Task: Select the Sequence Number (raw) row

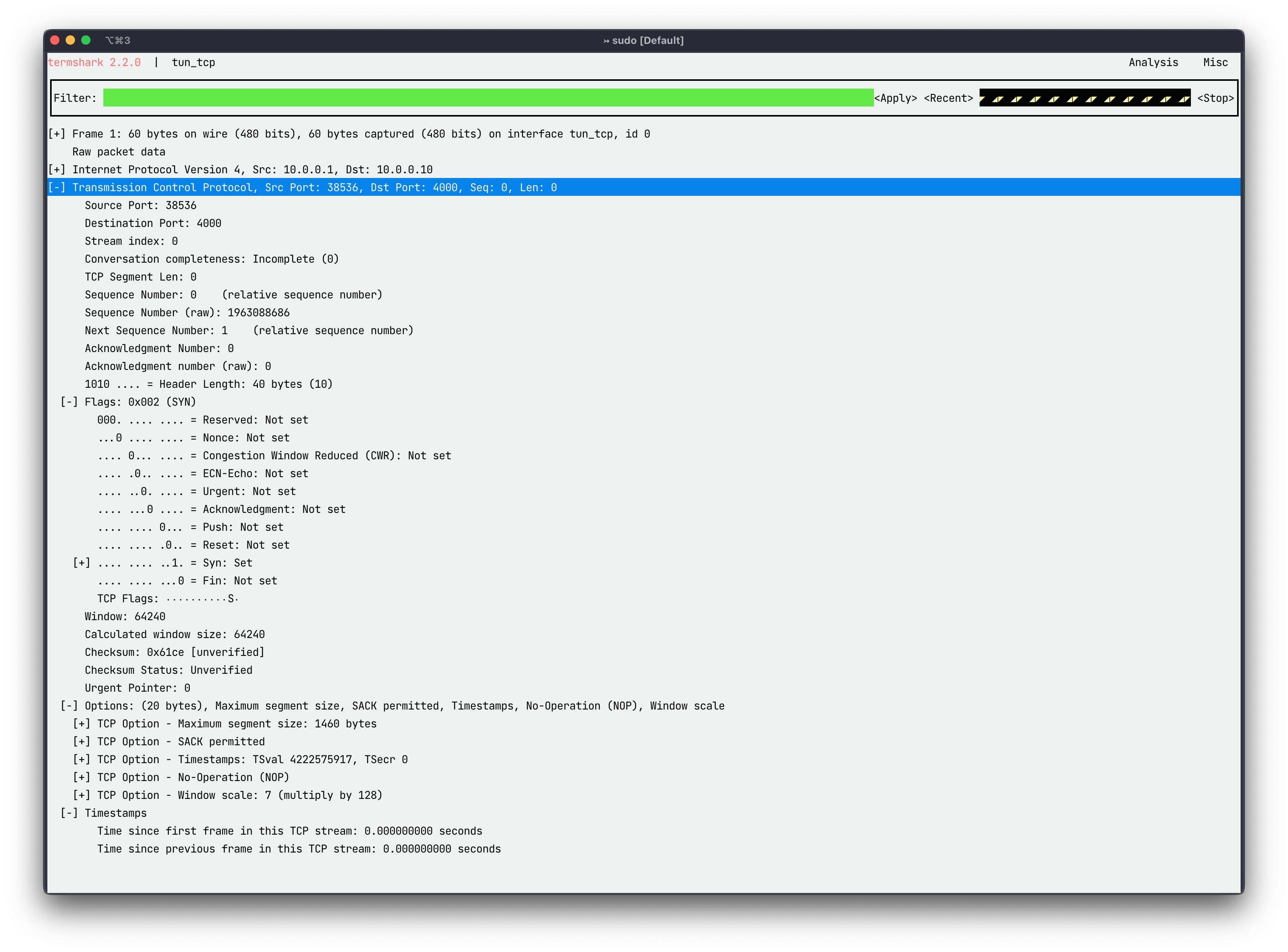Action: [x=186, y=312]
